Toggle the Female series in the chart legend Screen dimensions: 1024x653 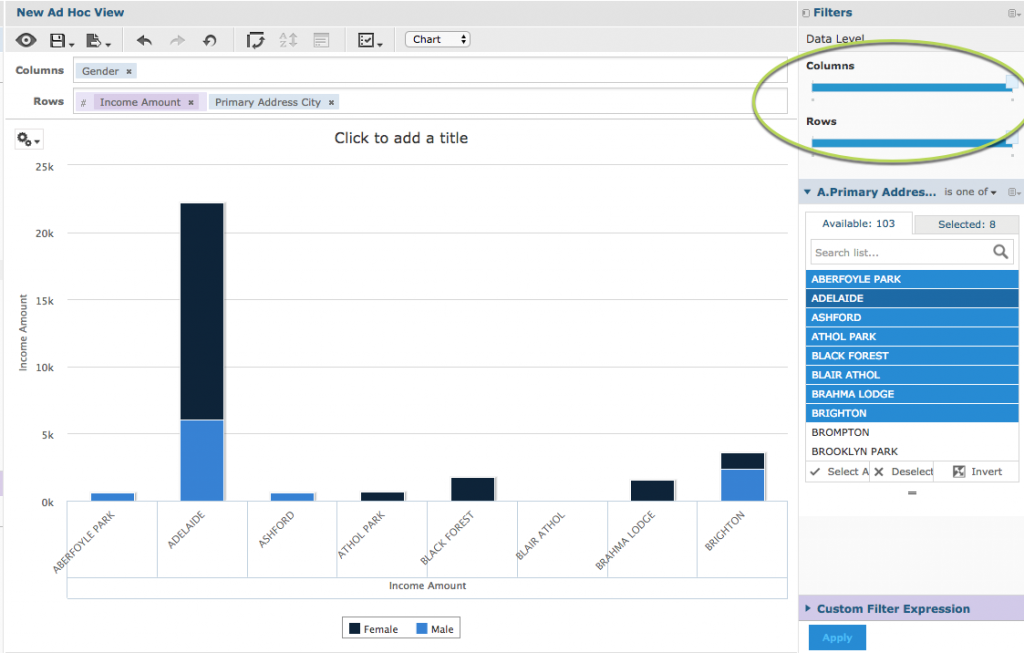370,628
